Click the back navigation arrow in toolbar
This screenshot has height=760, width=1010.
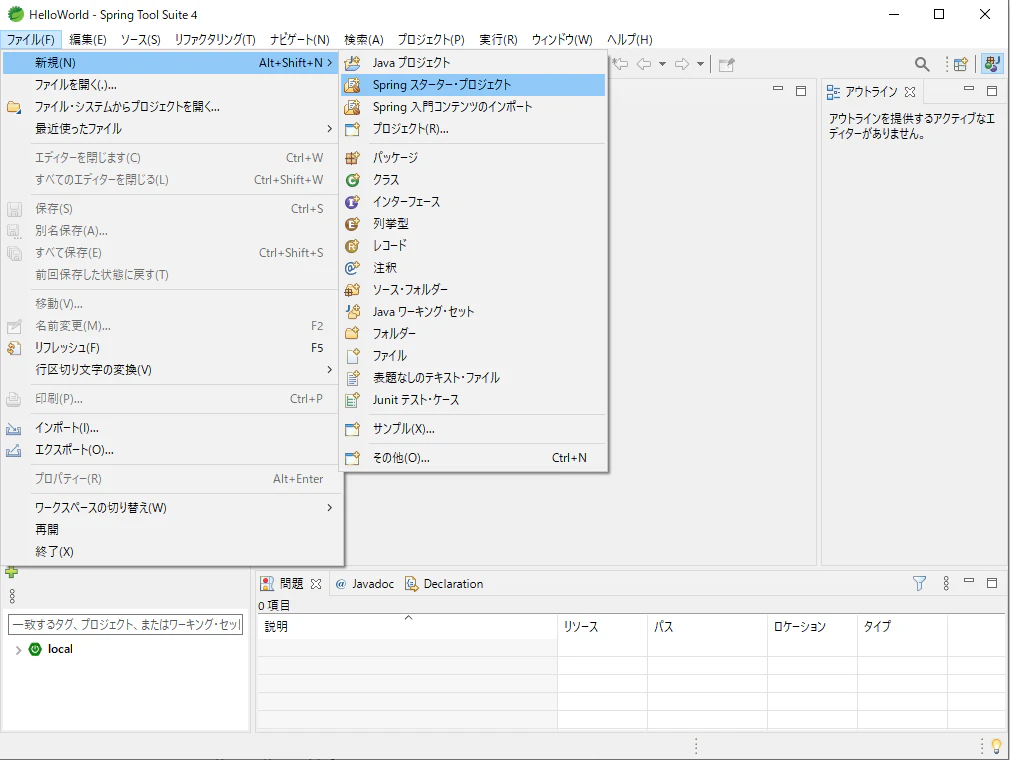click(643, 64)
